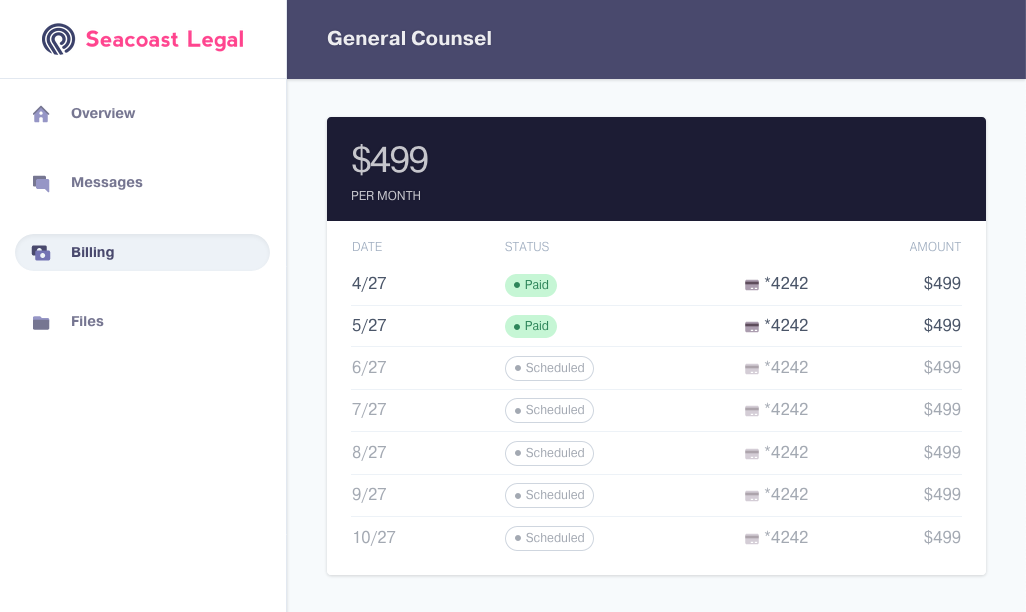This screenshot has height=612, width=1026.
Task: Expand the AMOUNT column header
Action: coord(935,246)
